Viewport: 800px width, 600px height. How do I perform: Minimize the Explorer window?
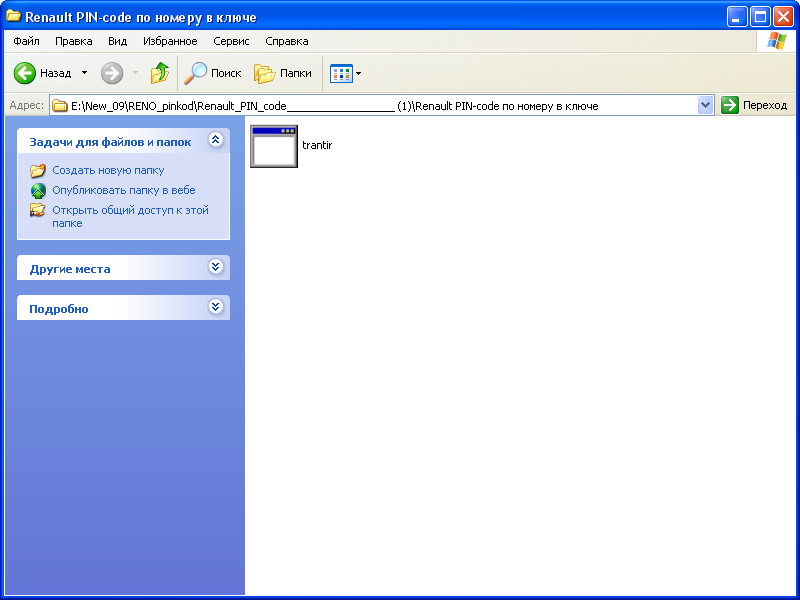pyautogui.click(x=737, y=17)
